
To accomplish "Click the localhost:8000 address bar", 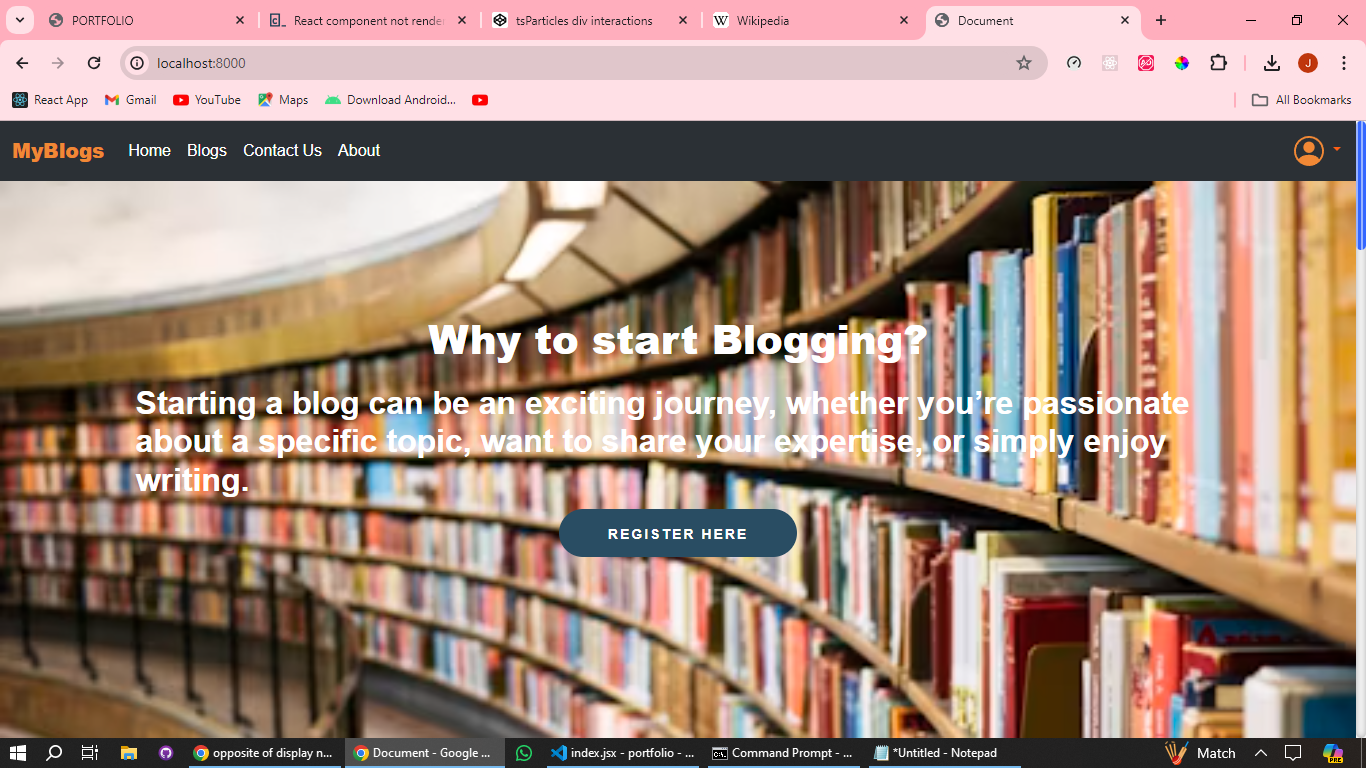I will click(x=580, y=63).
